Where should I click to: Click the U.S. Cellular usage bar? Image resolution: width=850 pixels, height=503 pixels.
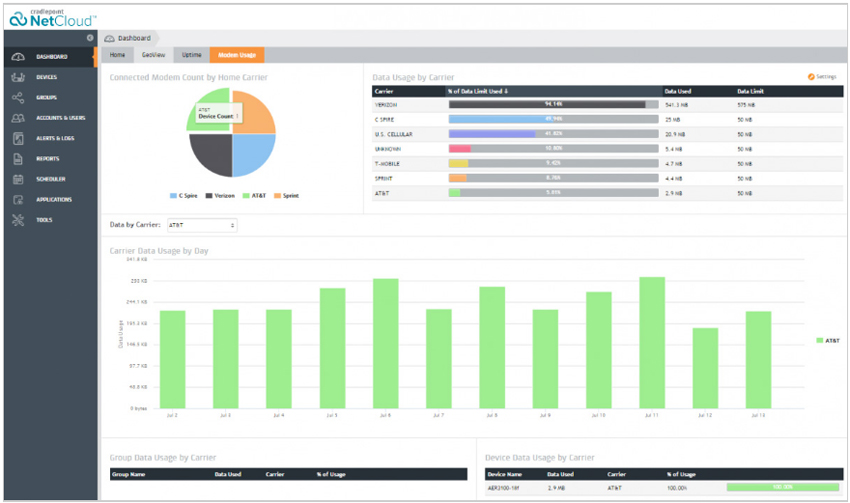[x=553, y=134]
